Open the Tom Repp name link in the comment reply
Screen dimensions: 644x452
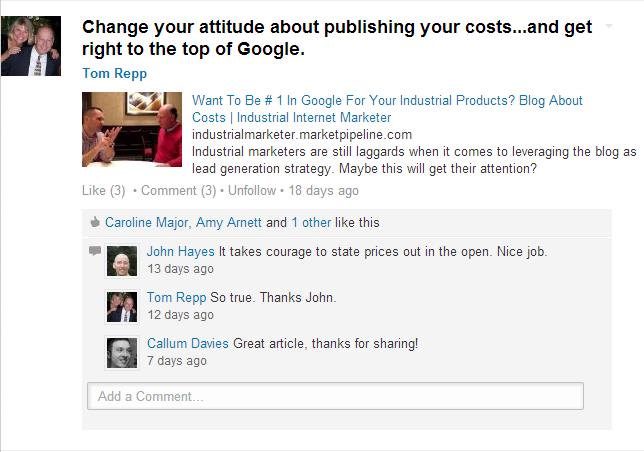pyautogui.click(x=177, y=297)
